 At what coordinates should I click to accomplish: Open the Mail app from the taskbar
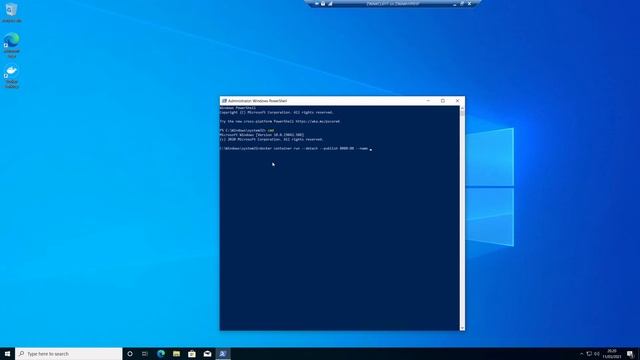click(x=207, y=353)
